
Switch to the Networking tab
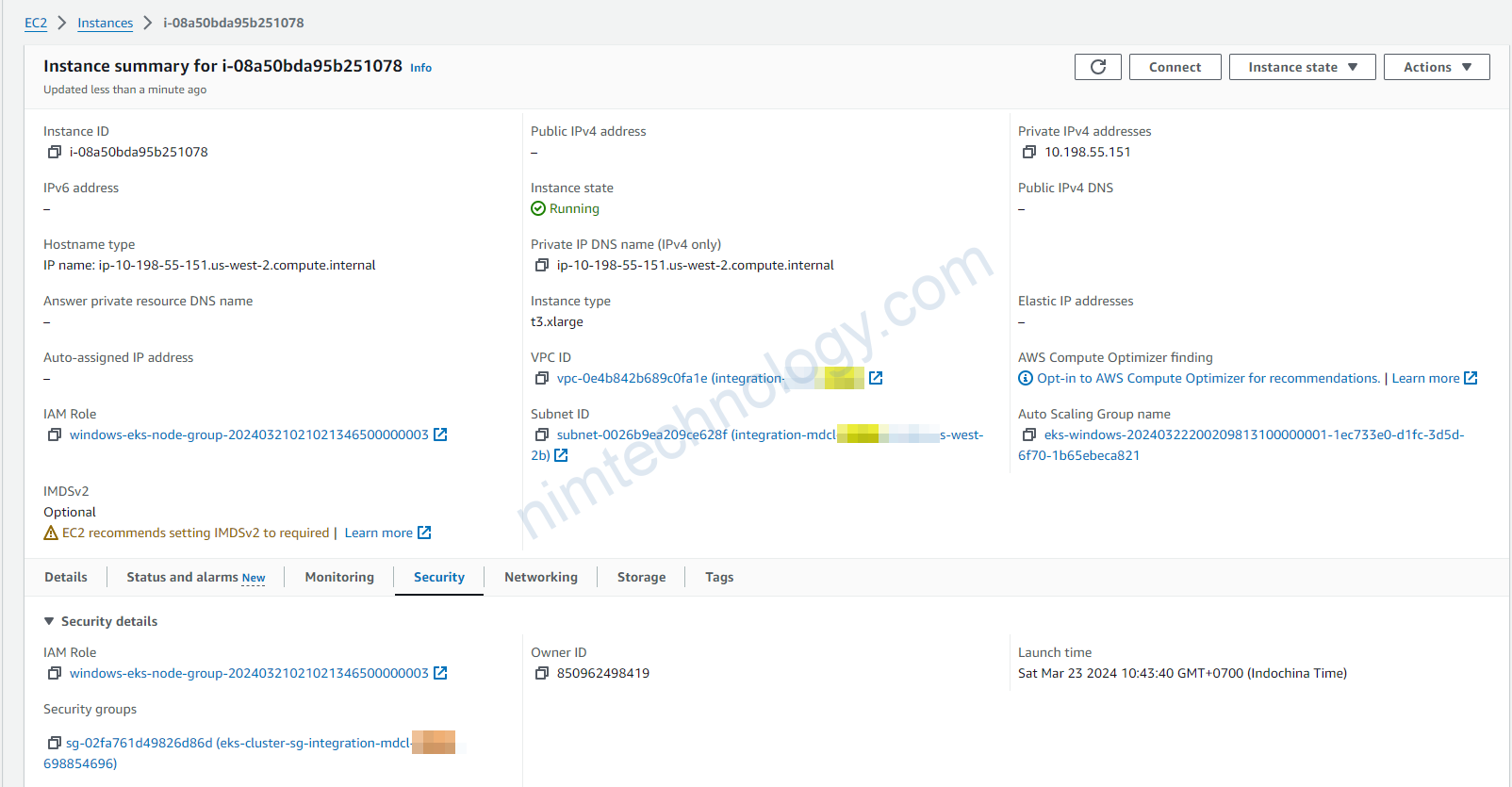[541, 577]
